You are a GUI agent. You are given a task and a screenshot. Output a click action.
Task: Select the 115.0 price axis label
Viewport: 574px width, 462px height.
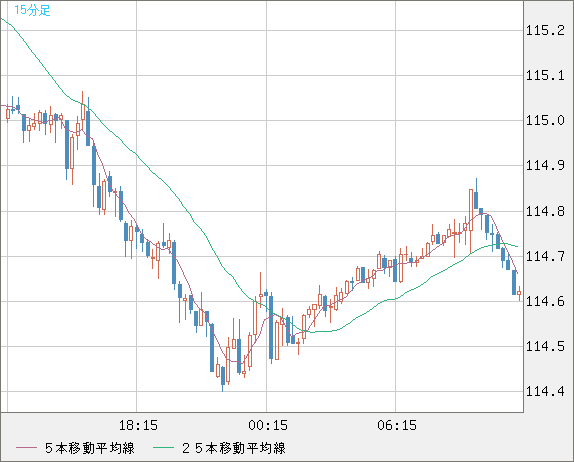[545, 120]
